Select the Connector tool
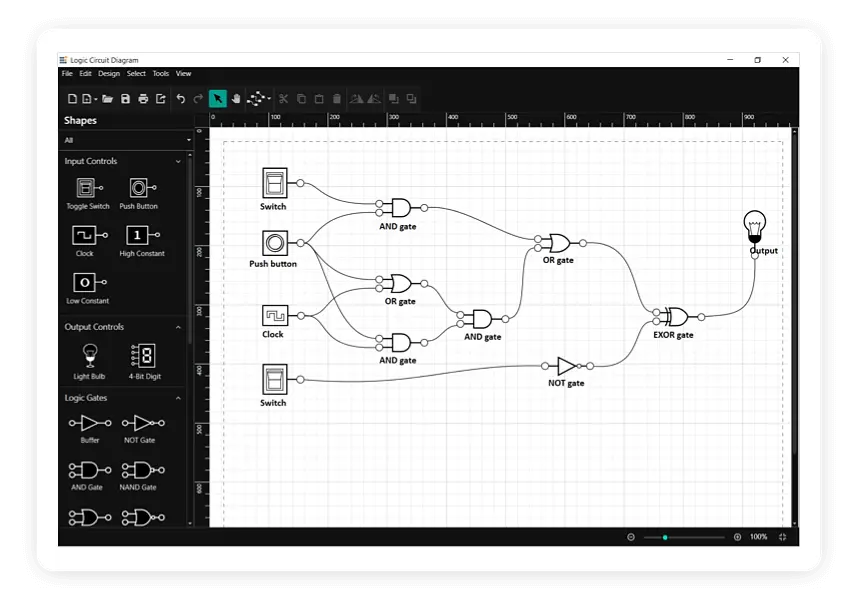860x600 pixels. (258, 99)
